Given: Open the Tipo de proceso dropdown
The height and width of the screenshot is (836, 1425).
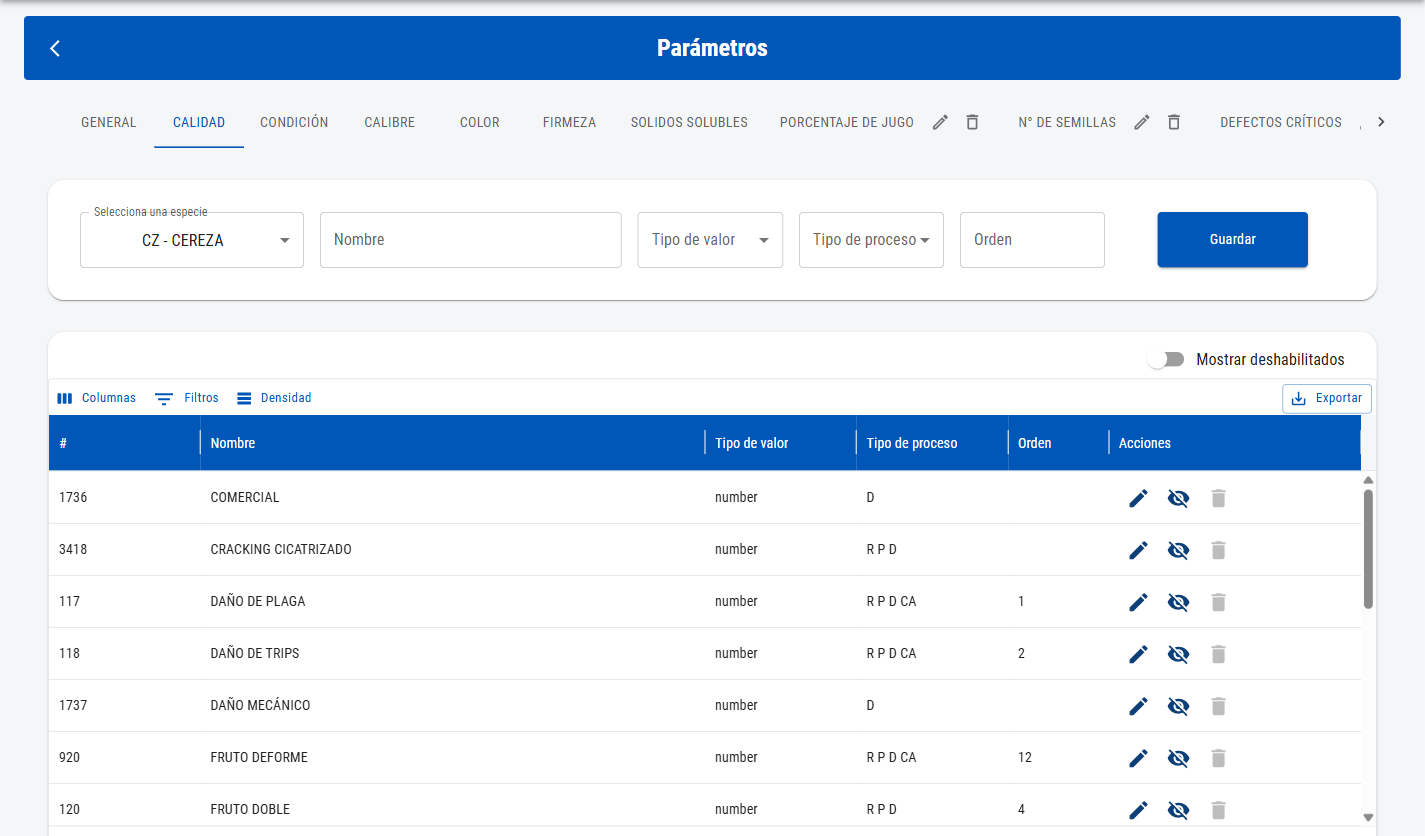Looking at the screenshot, I should tap(871, 240).
